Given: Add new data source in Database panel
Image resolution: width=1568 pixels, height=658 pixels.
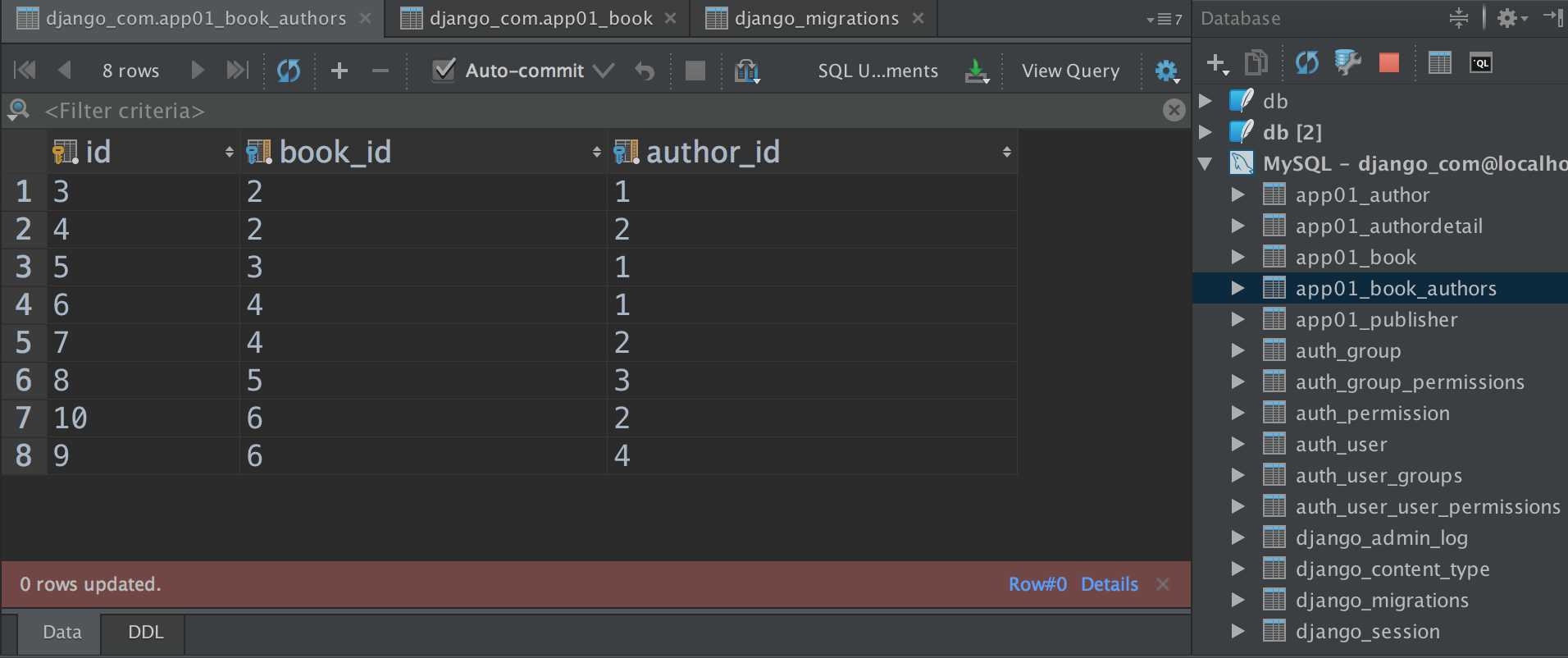Looking at the screenshot, I should click(1218, 63).
